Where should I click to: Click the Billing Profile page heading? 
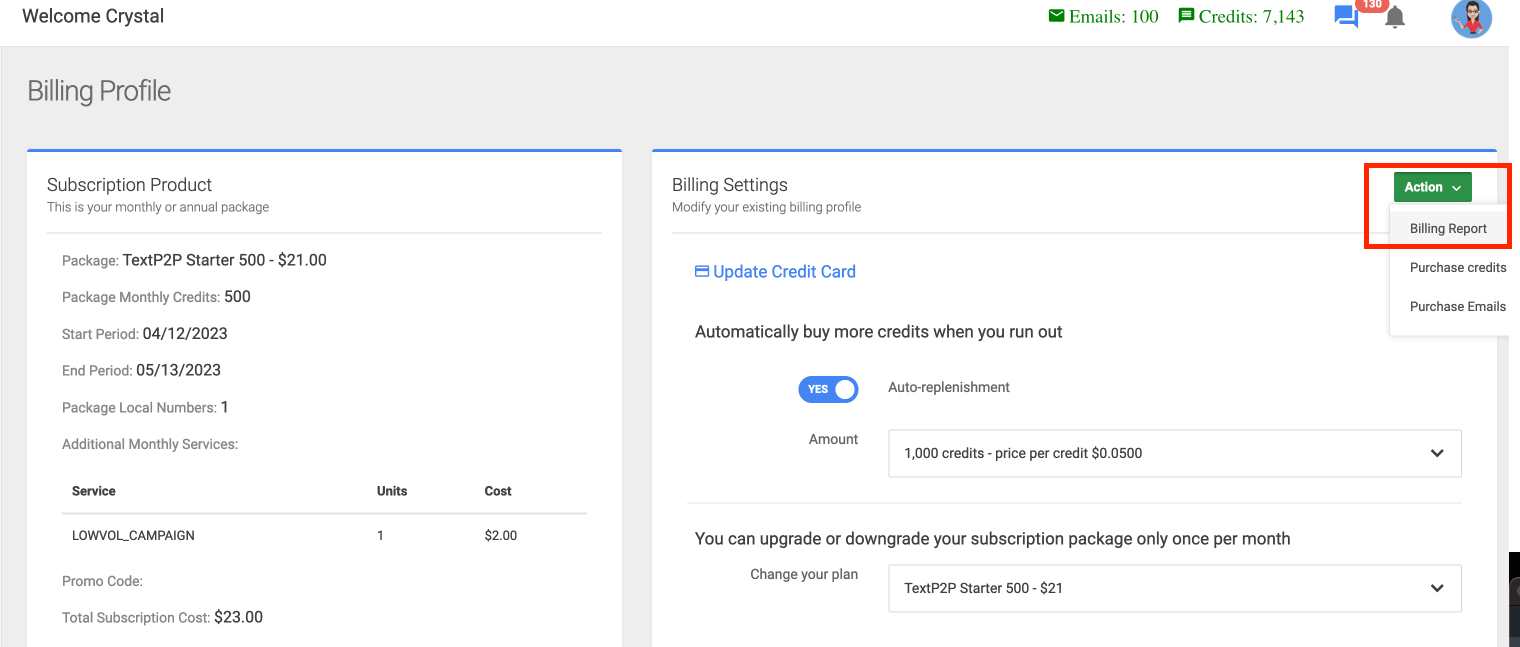click(x=99, y=91)
